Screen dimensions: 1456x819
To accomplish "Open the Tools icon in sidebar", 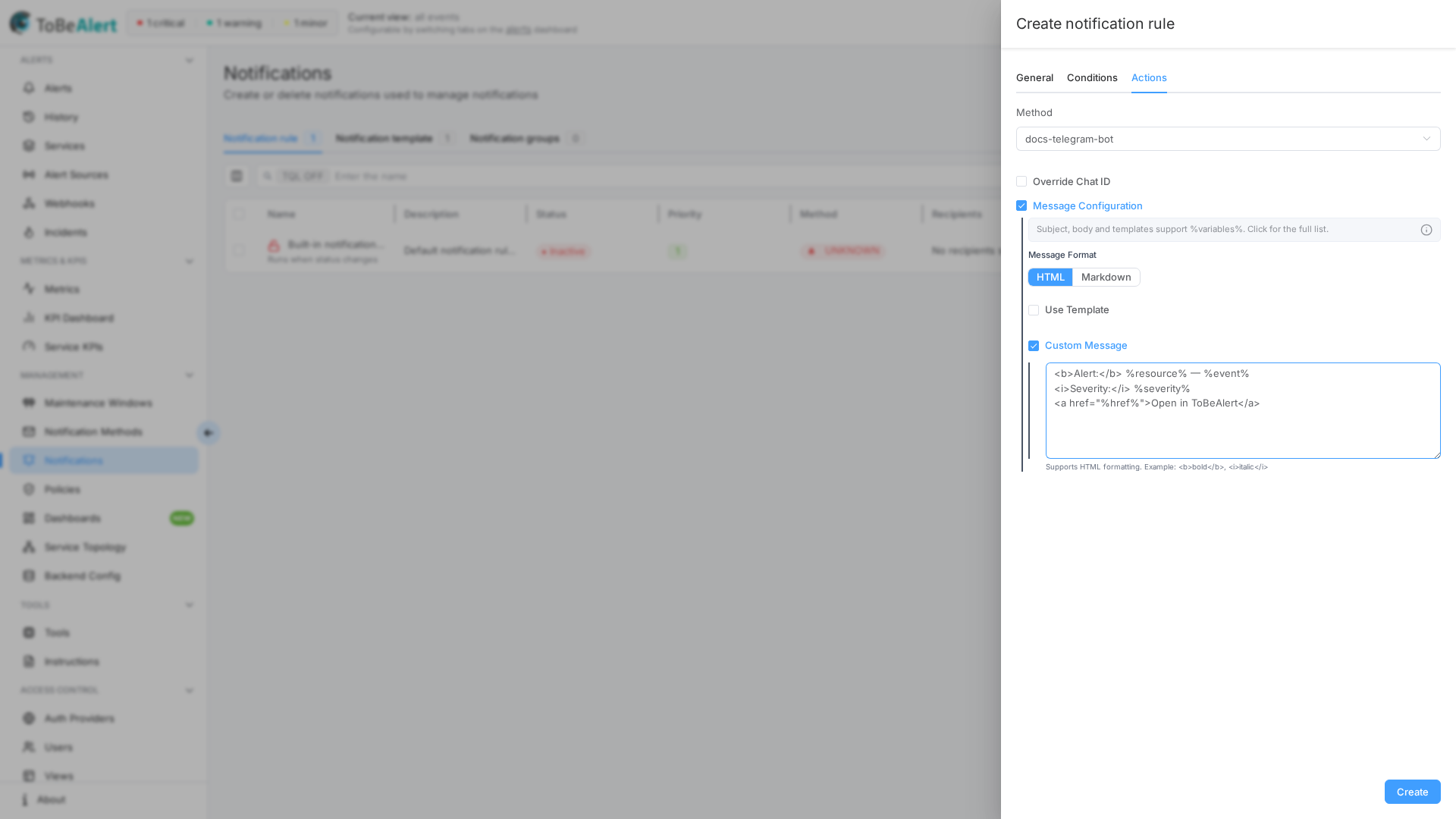I will click(x=29, y=632).
